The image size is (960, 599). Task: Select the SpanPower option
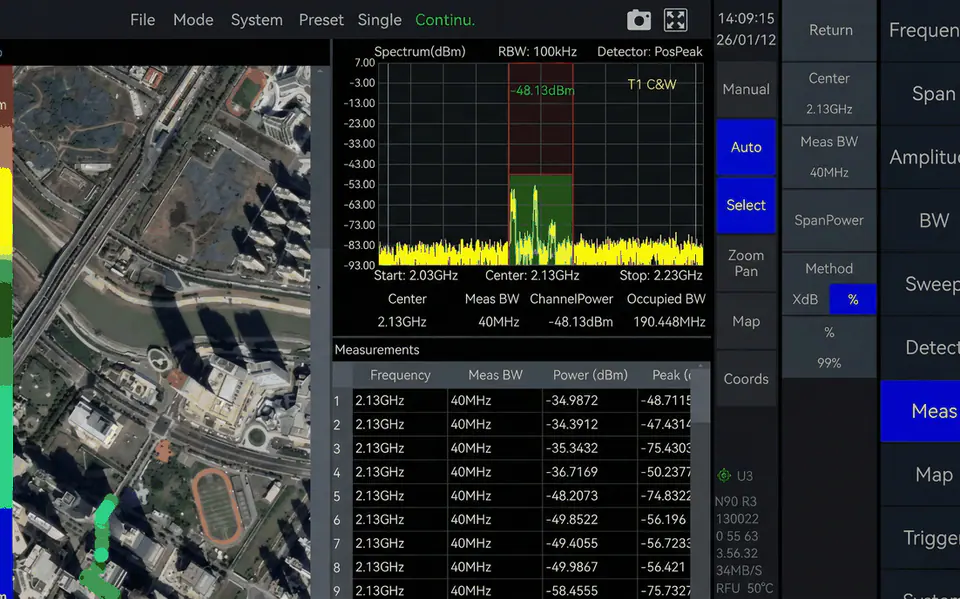(829, 220)
